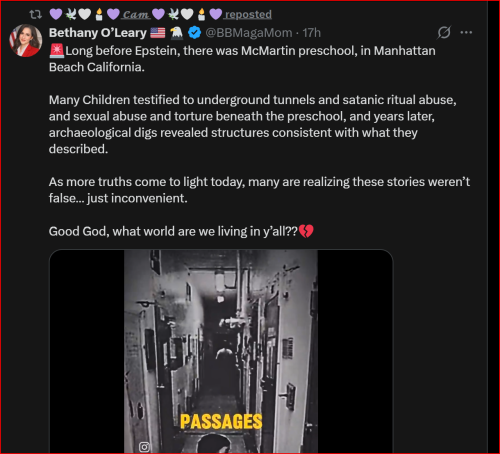The height and width of the screenshot is (454, 500).
Task: Click the Instagram logo in the video
Action: [x=144, y=447]
